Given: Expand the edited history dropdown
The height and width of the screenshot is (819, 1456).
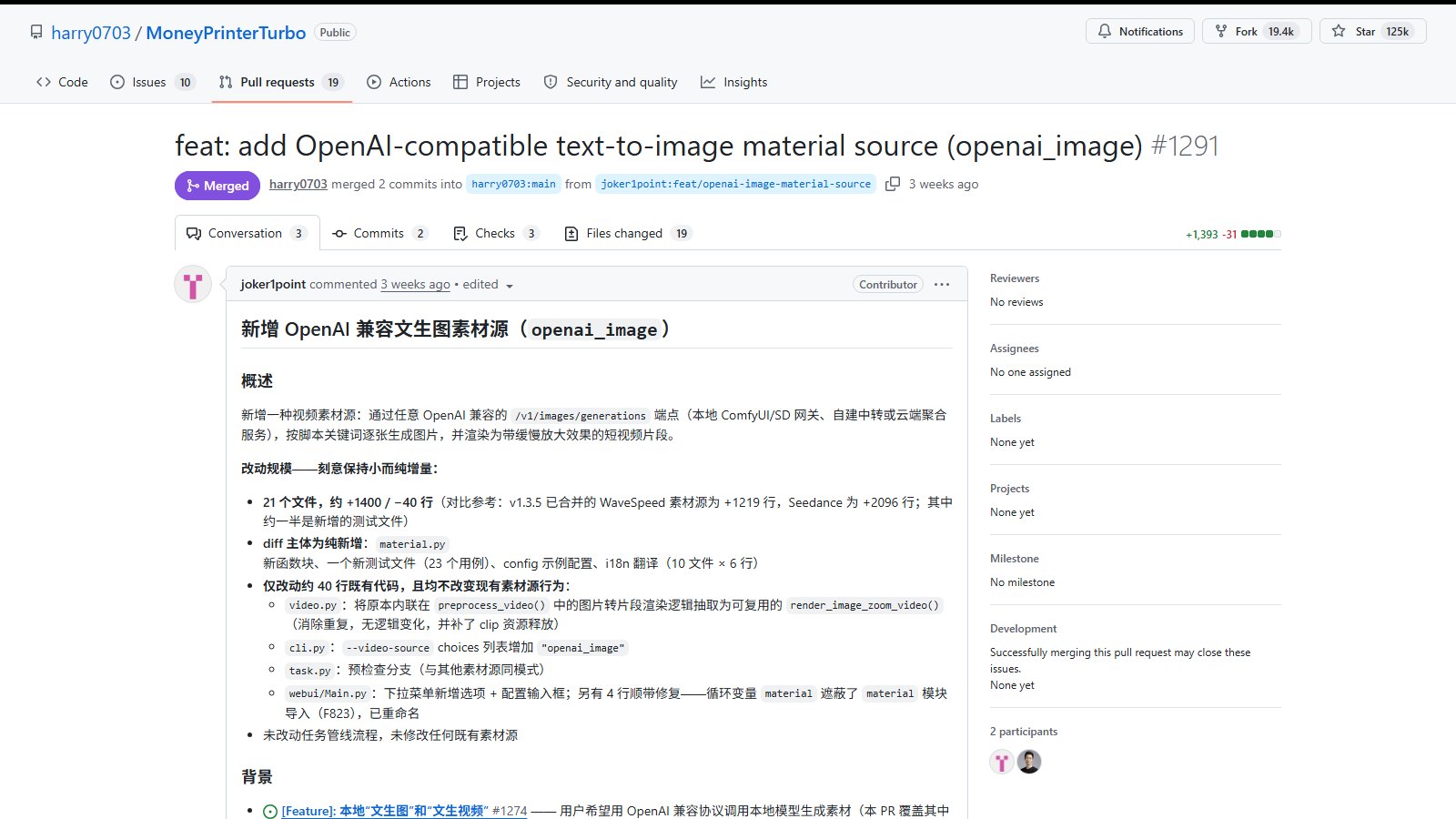Looking at the screenshot, I should pyautogui.click(x=488, y=285).
